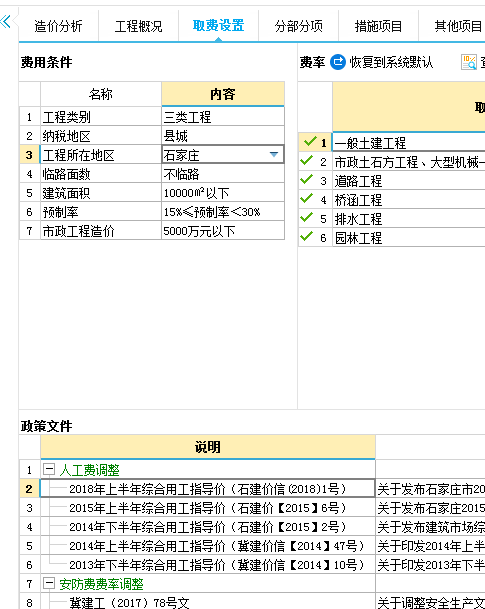Click 恢复到系统默认 button text
Viewport: 485px width, 609px height.
point(391,62)
